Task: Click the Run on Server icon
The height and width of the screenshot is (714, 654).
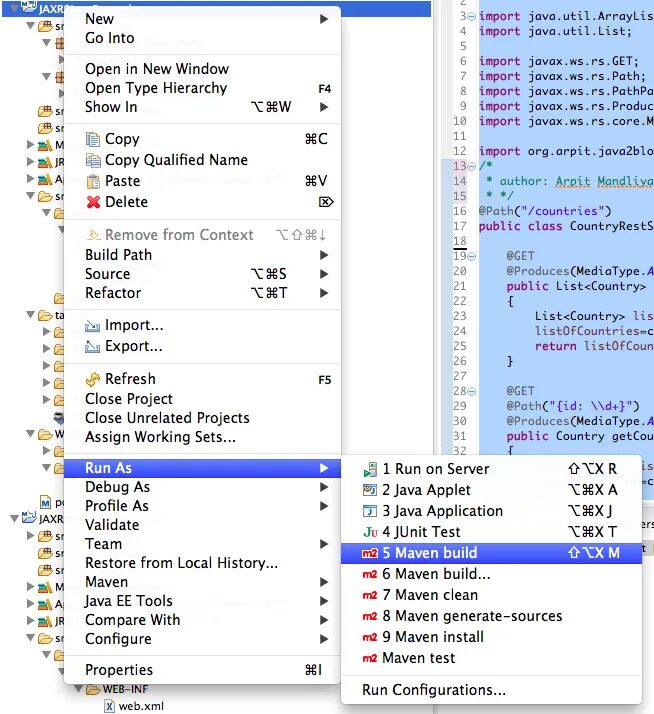Action: (x=370, y=469)
